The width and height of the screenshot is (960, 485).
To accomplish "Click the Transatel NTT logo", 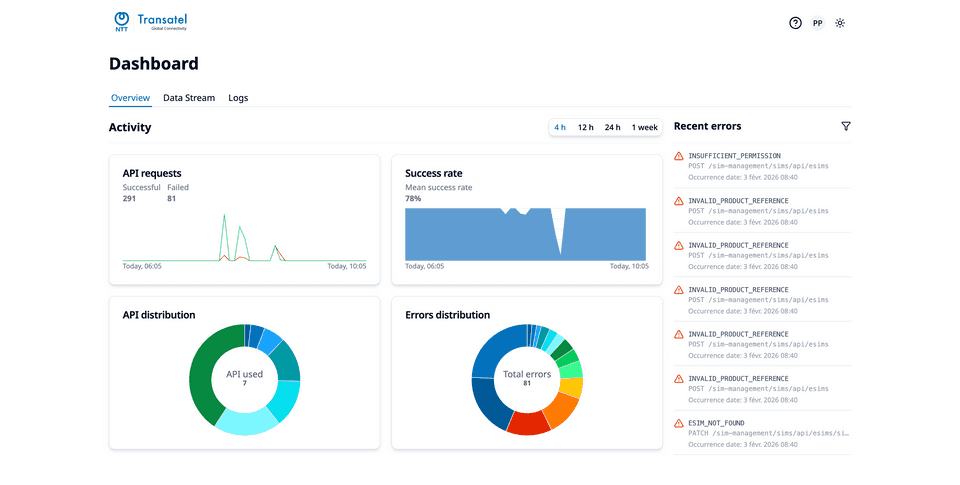I will pyautogui.click(x=151, y=22).
